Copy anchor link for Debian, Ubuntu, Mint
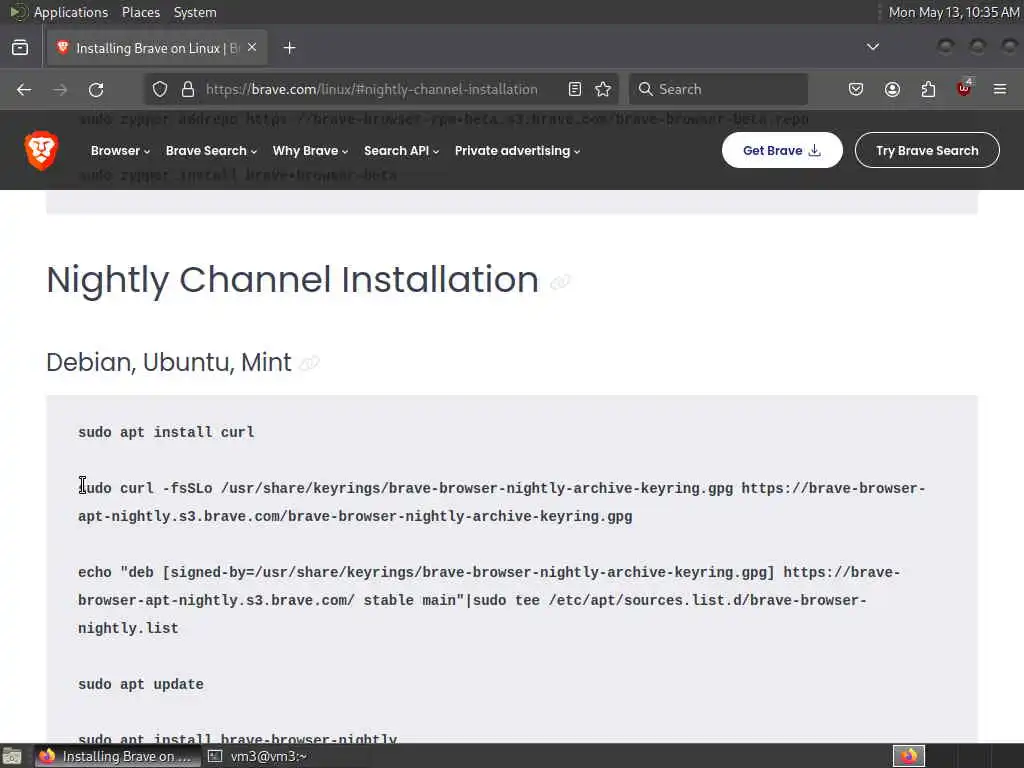This screenshot has width=1024, height=768. (x=309, y=362)
